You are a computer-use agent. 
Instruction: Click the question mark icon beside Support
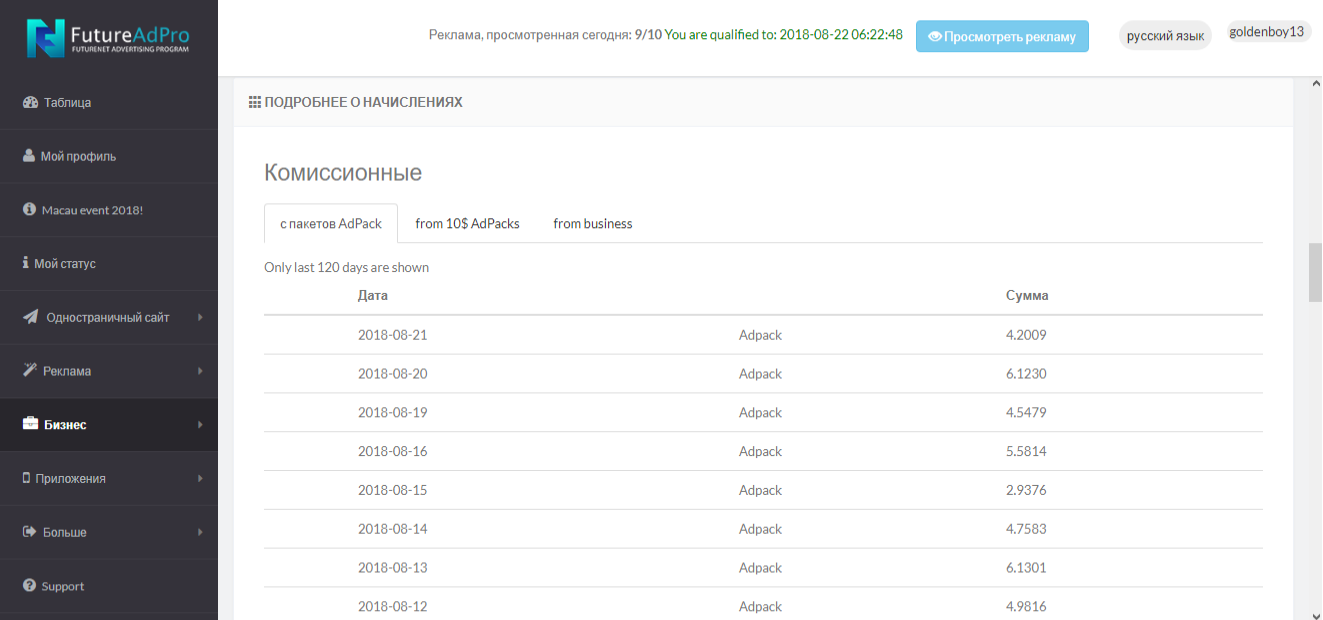(x=29, y=586)
